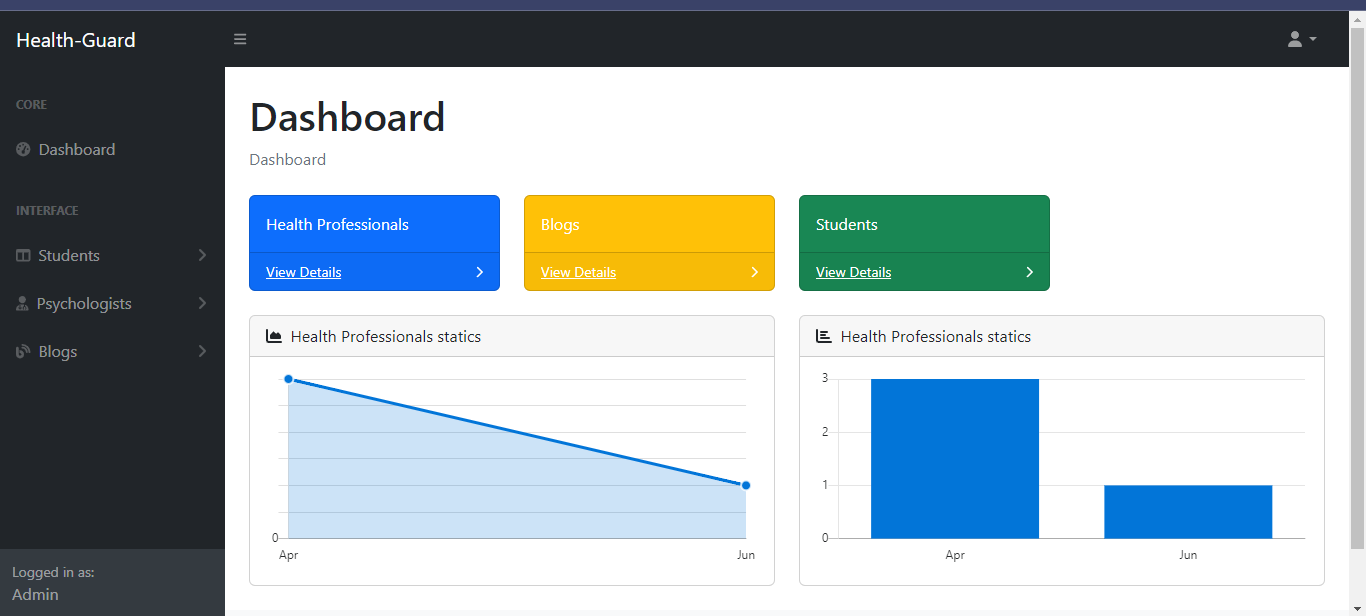Viewport: 1366px width, 616px height.
Task: Click the Students columns icon
Action: point(24,256)
